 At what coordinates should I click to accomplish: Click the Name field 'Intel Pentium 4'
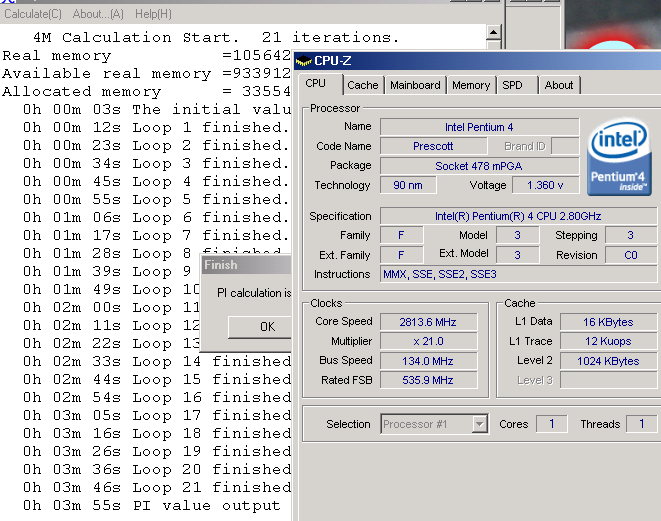[479, 127]
